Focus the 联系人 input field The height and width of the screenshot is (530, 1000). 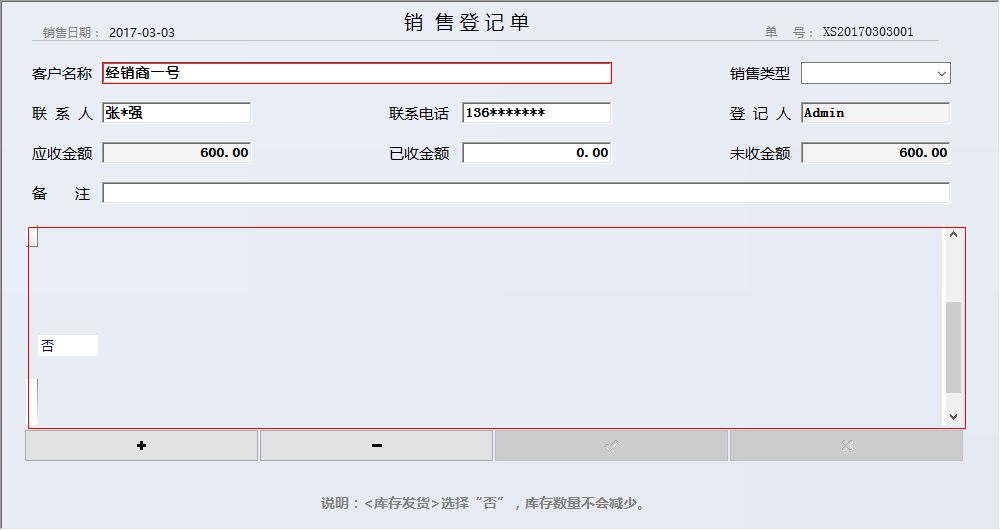pyautogui.click(x=176, y=113)
